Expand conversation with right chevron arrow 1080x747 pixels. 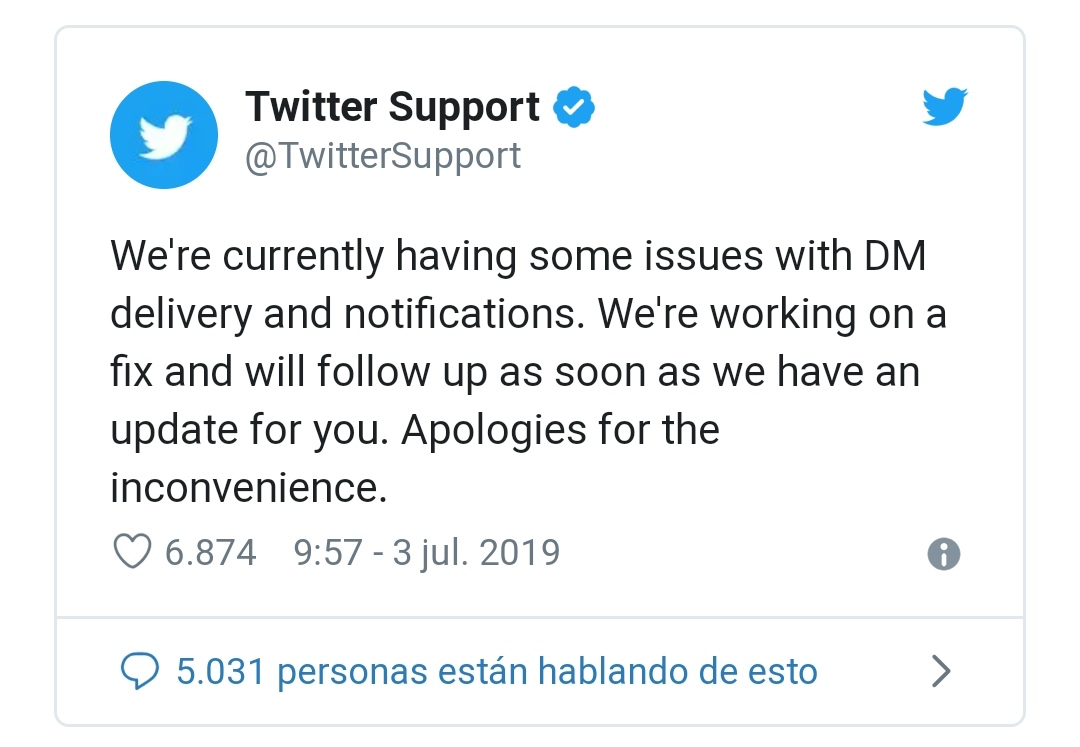coord(941,671)
